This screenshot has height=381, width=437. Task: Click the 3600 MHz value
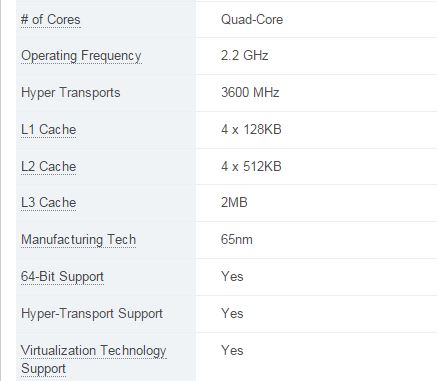[250, 92]
